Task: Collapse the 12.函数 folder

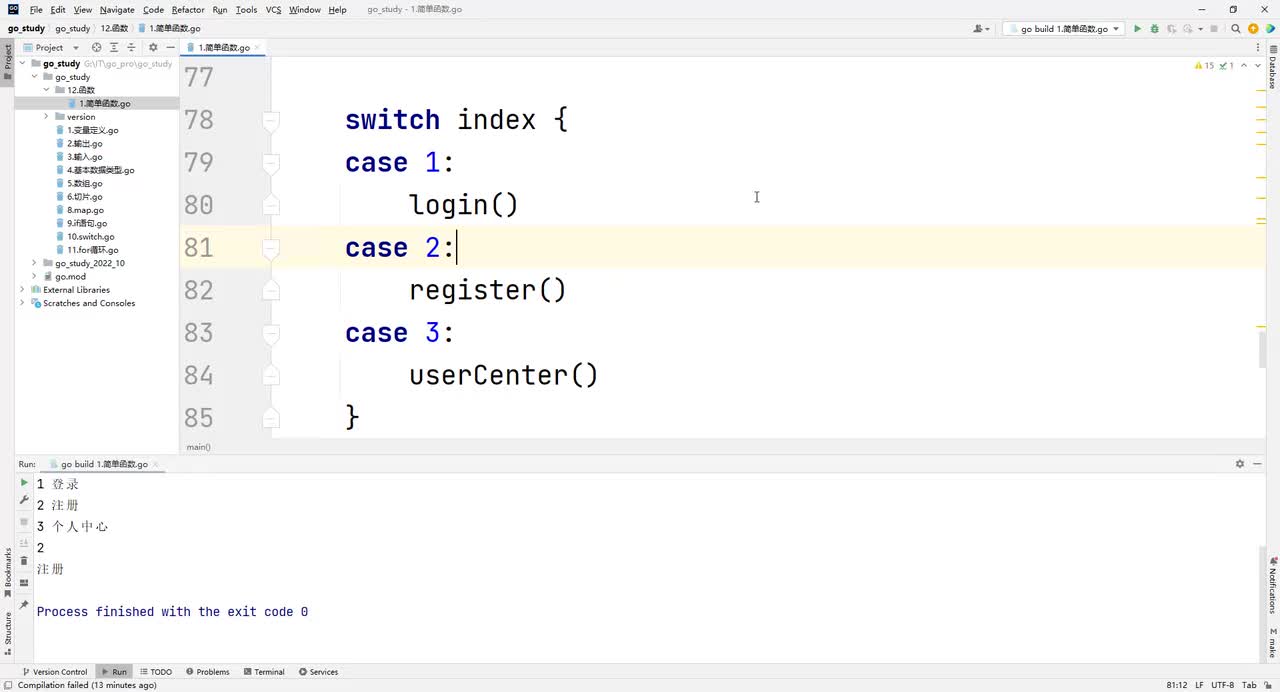Action: point(46,90)
